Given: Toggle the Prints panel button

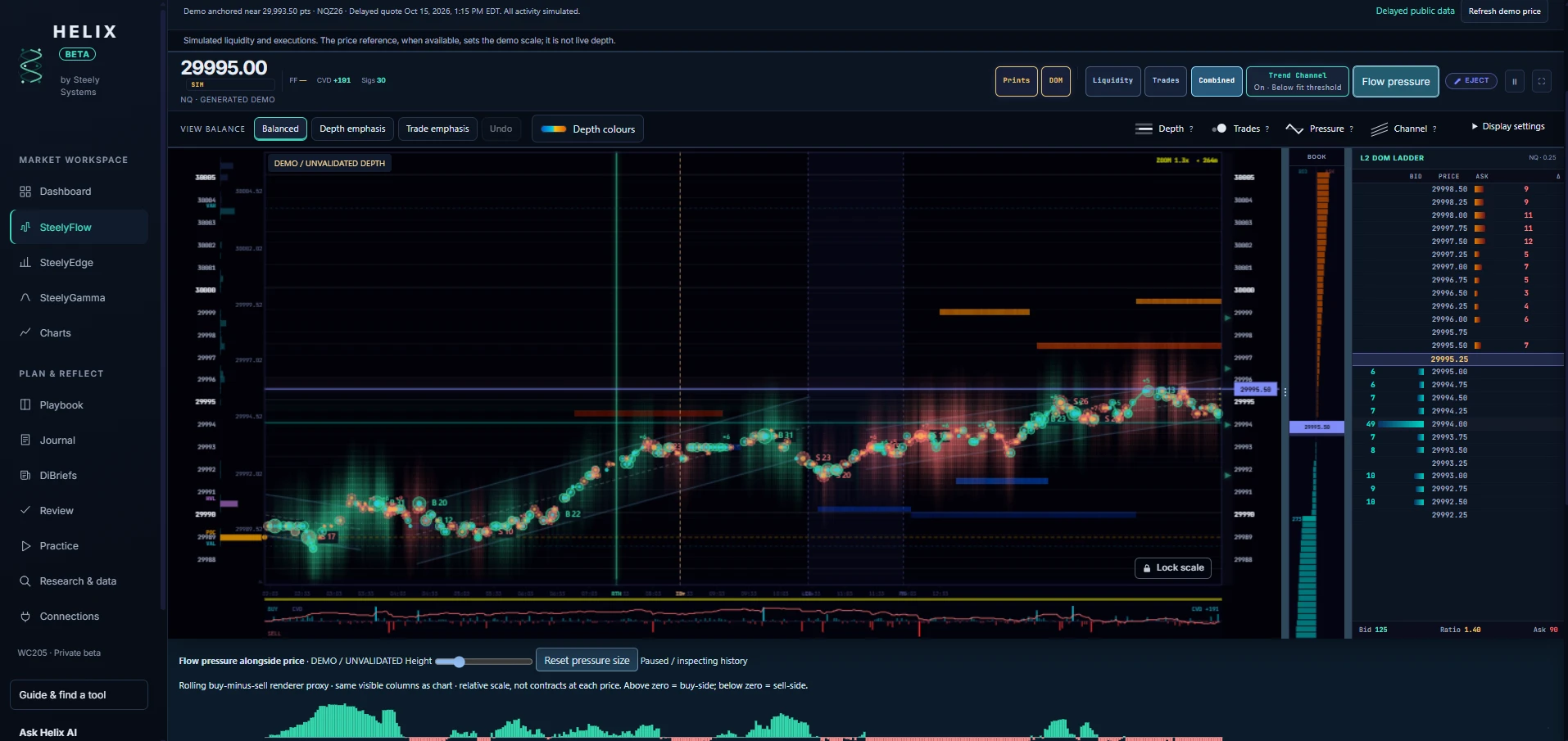Looking at the screenshot, I should [x=1016, y=81].
